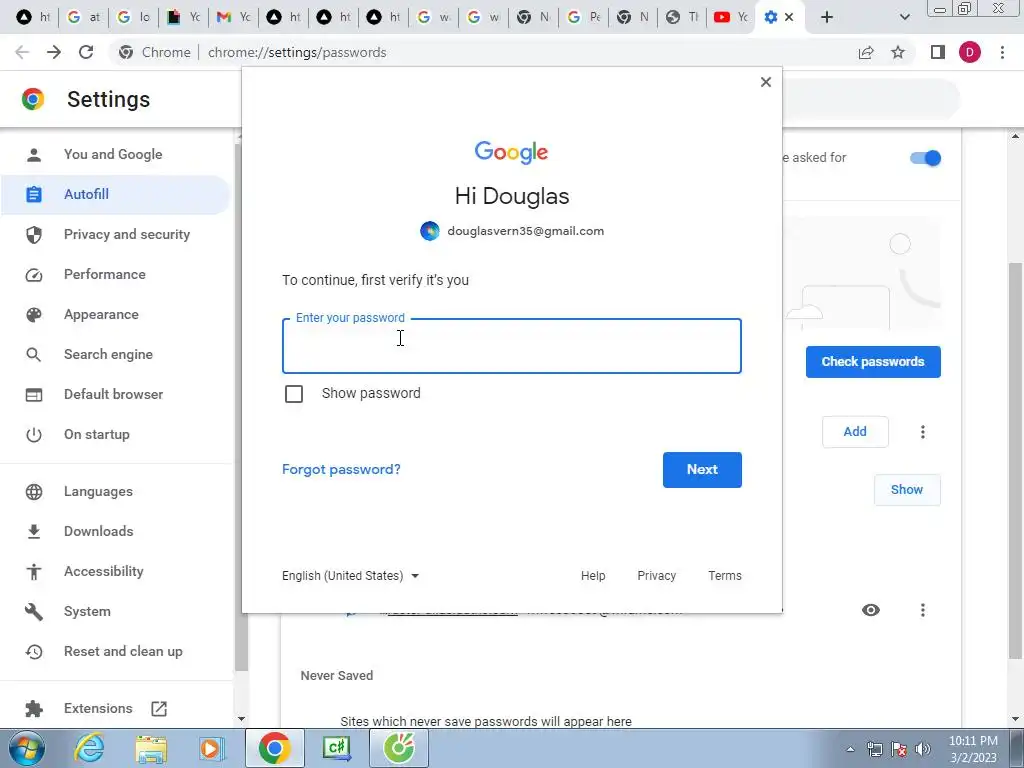Bookmark this page with the star icon
This screenshot has height=768, width=1024.
click(898, 52)
